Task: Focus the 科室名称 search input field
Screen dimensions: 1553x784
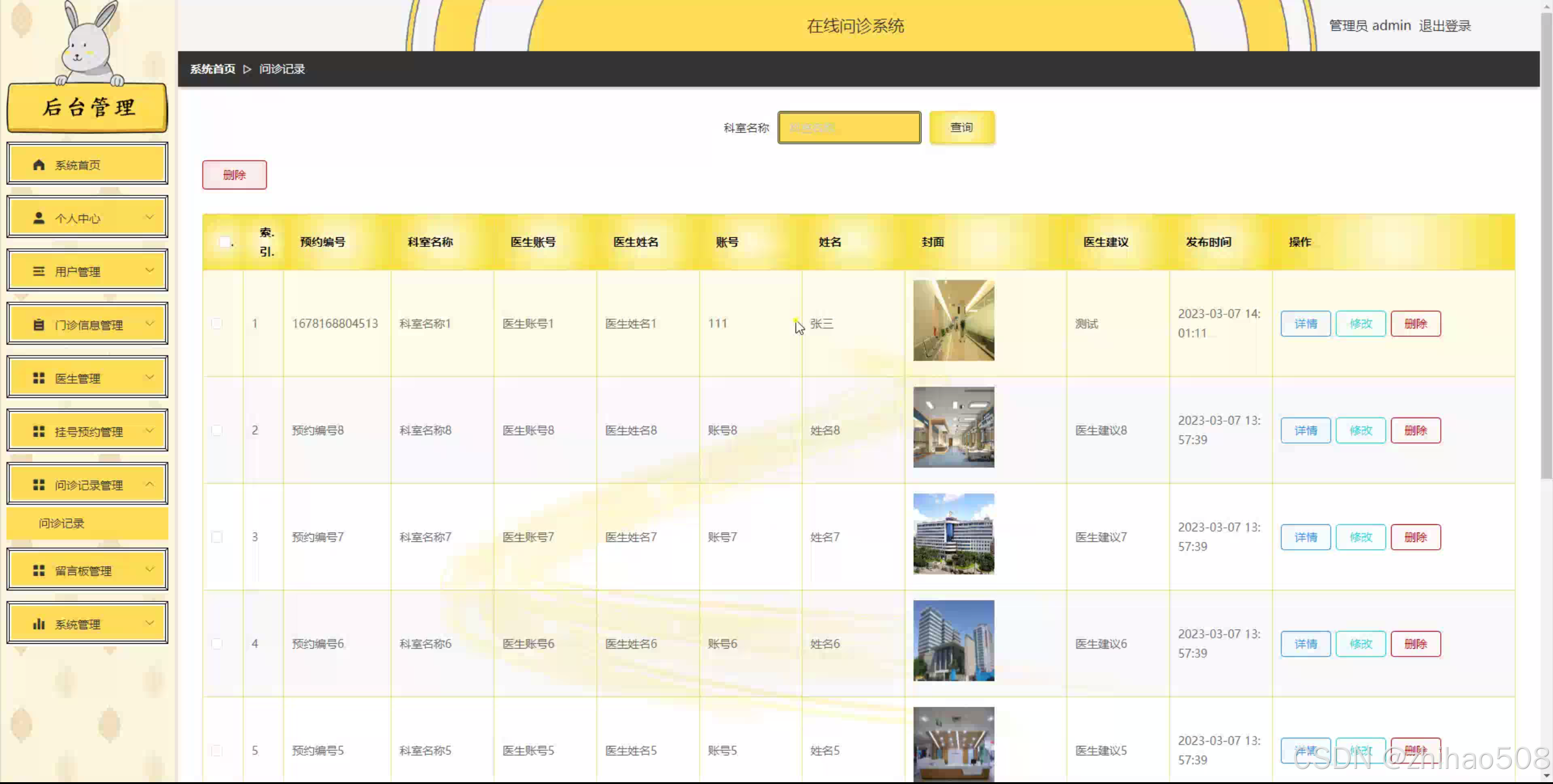Action: pos(849,127)
